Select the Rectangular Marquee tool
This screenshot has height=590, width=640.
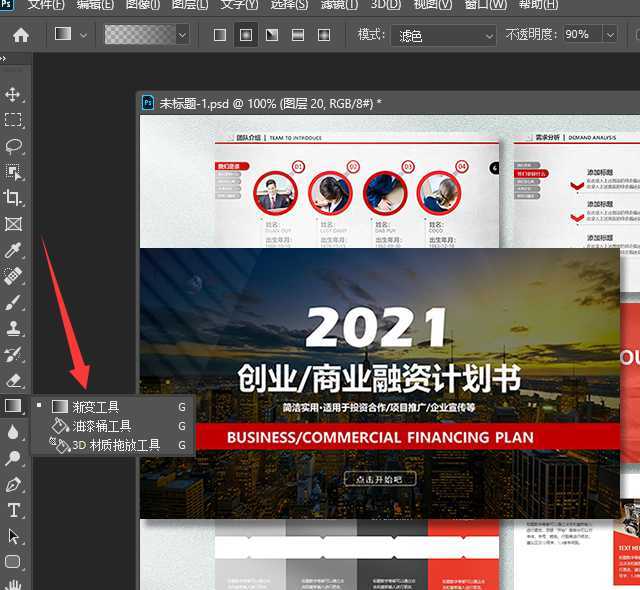pos(13,120)
